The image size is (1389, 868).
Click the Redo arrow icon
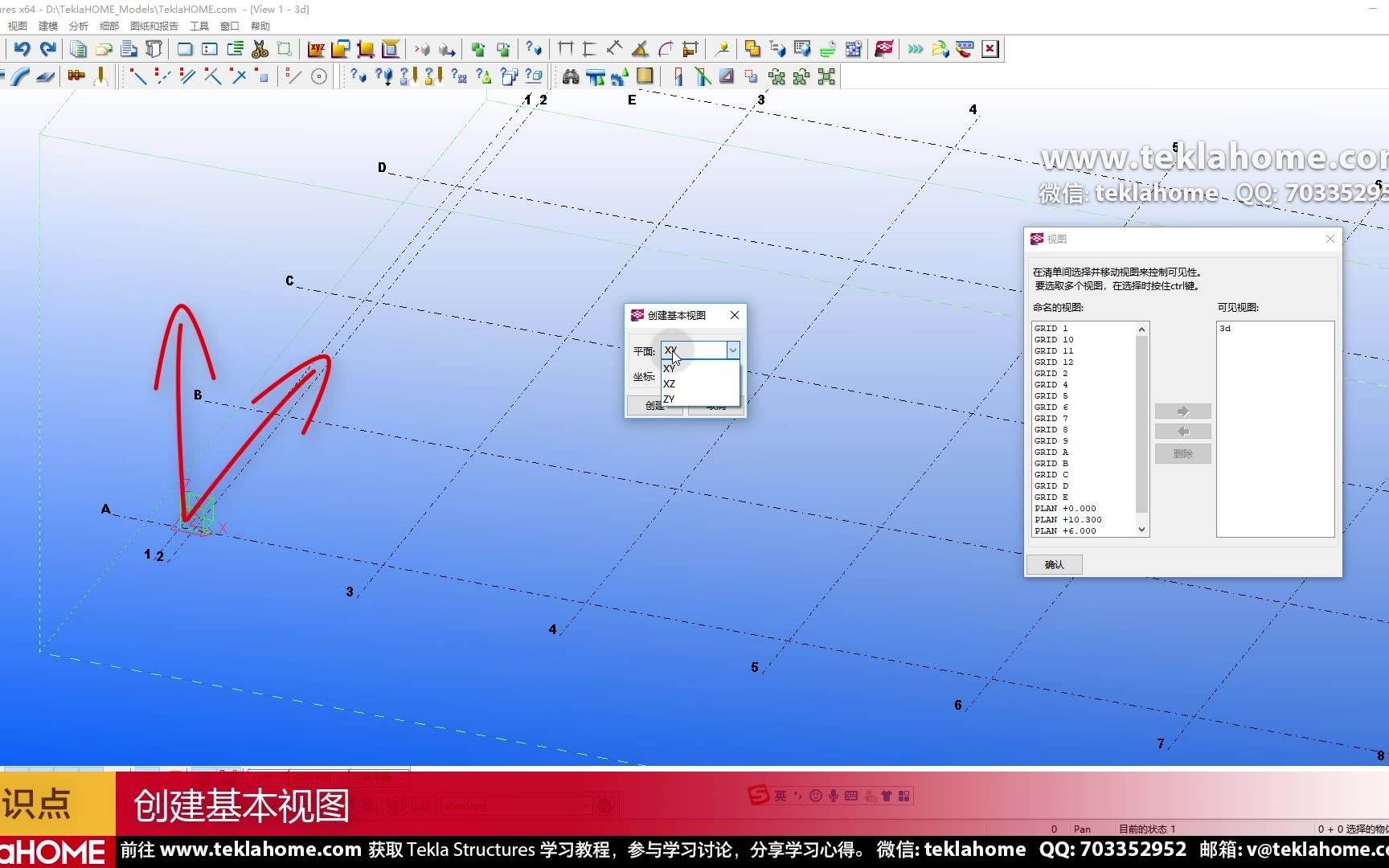[x=48, y=49]
